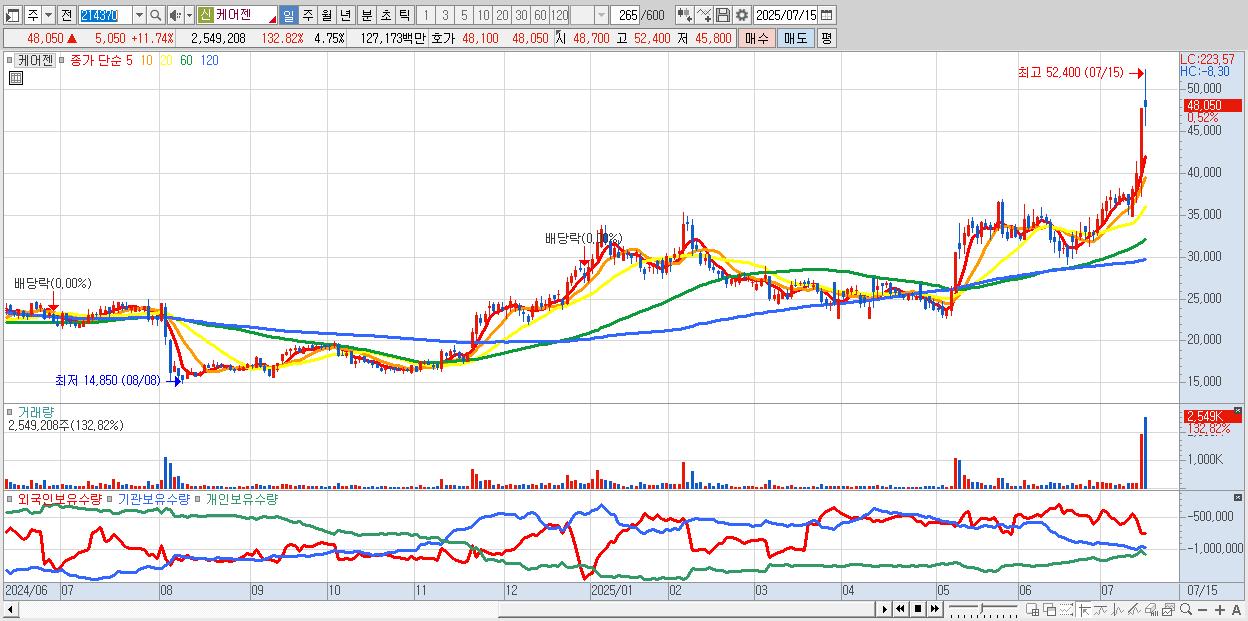The image size is (1248, 621).
Task: Click the overlapping windows icon
Action: click(x=1050, y=610)
